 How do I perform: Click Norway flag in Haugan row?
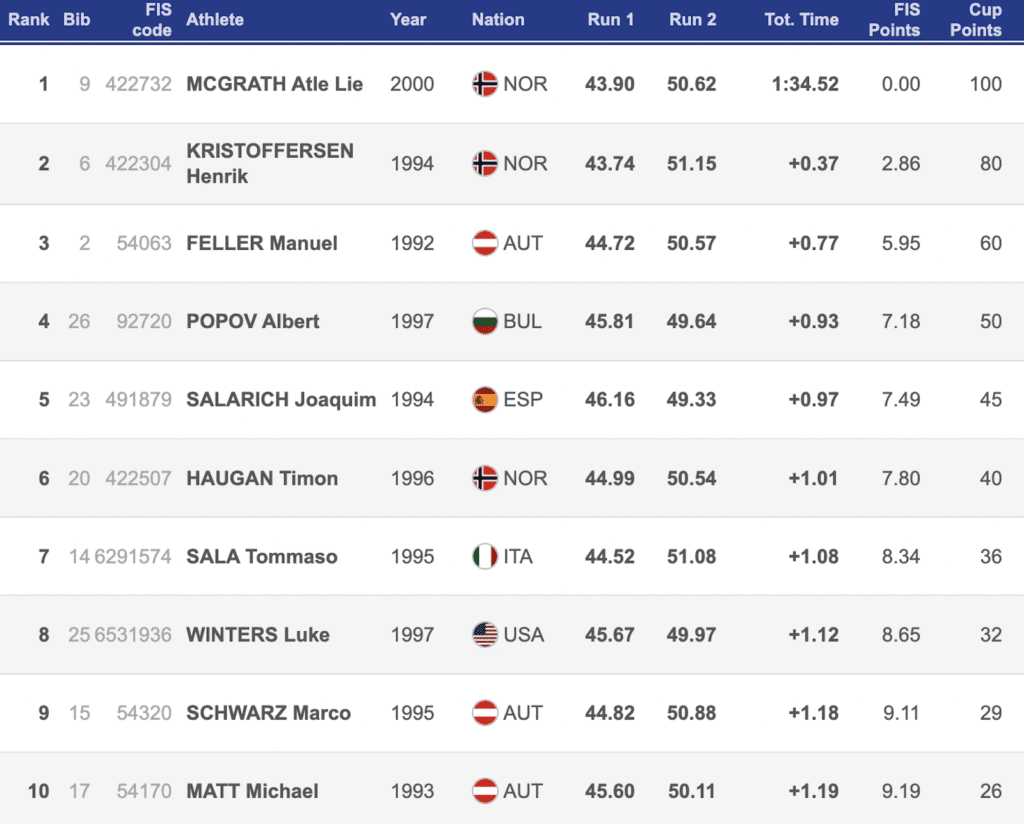485,478
